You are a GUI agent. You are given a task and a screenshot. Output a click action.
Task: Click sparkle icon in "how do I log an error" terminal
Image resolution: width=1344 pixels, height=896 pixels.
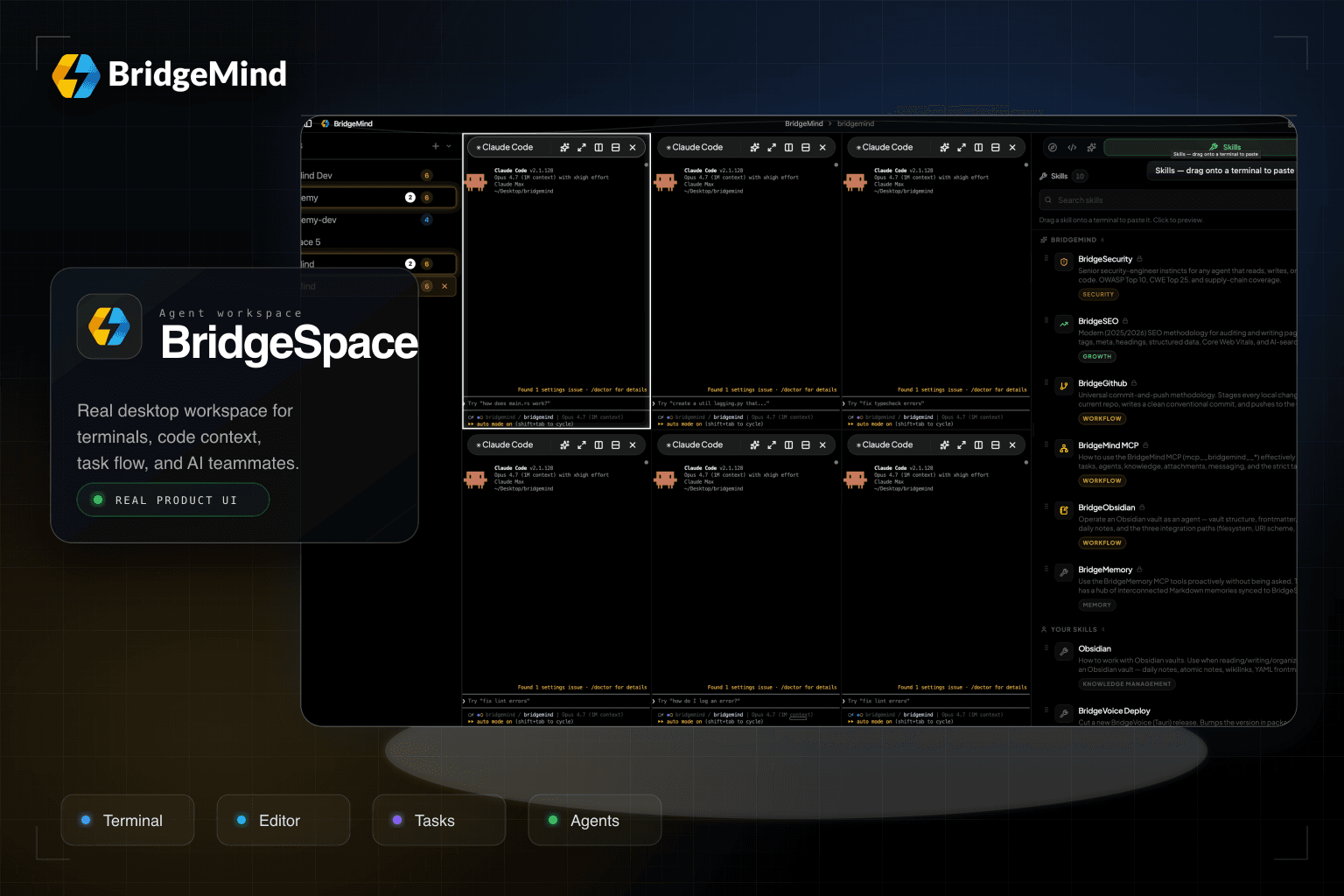point(754,445)
